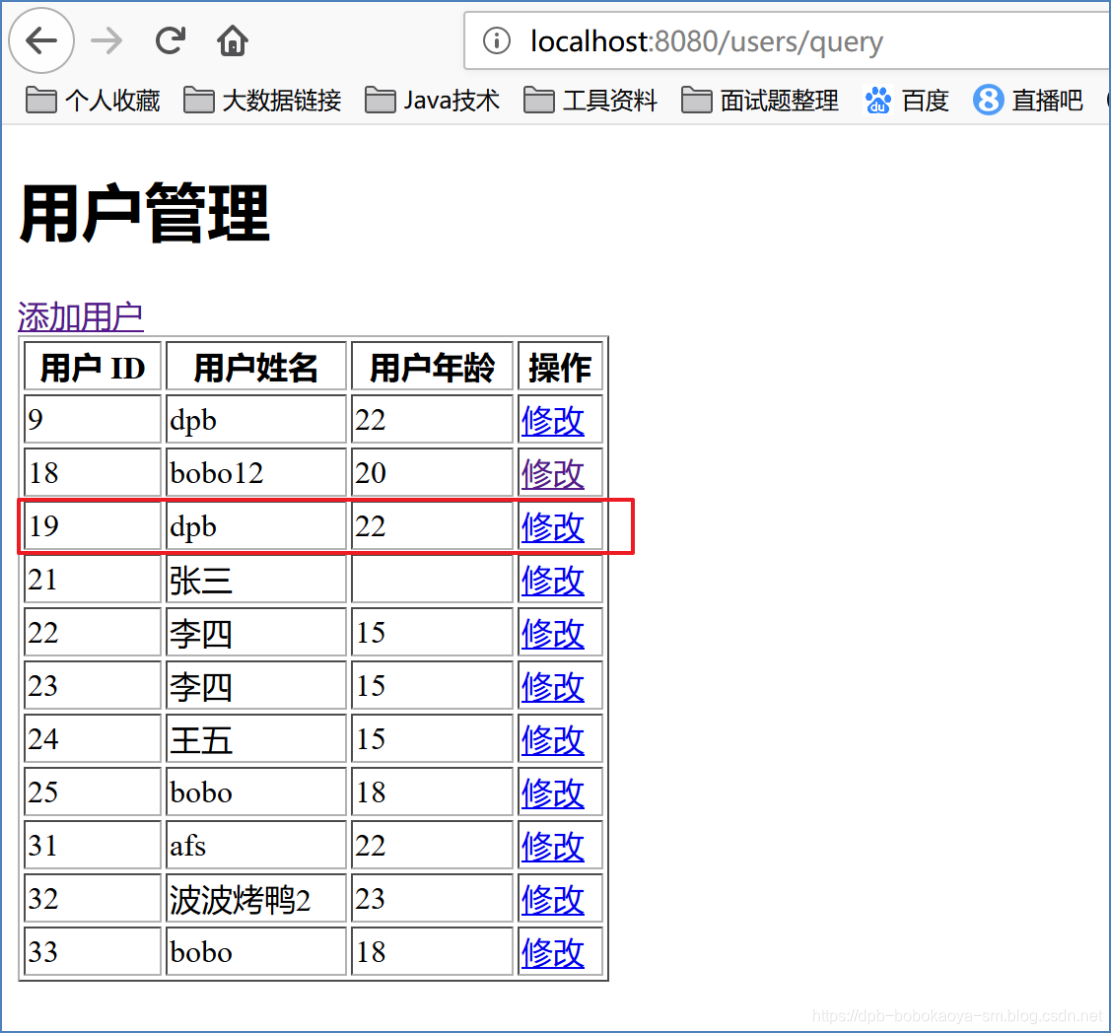1112x1034 pixels.
Task: Click 修改 for user ID 25
Action: [552, 793]
